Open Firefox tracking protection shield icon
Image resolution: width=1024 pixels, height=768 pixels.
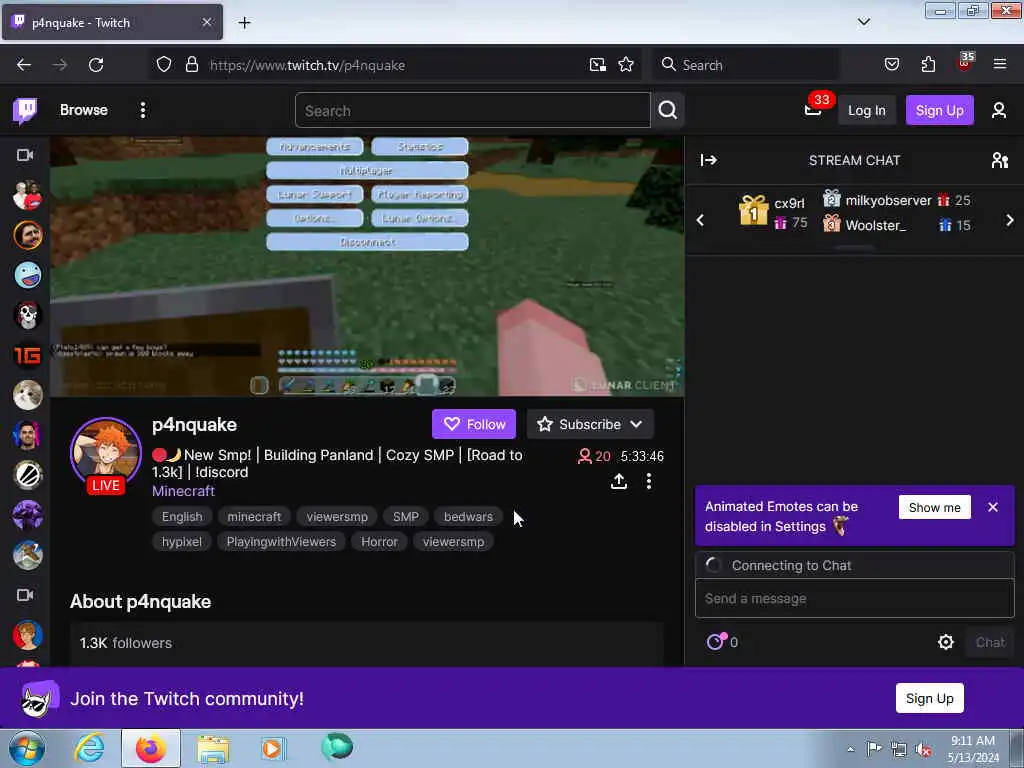(x=164, y=65)
